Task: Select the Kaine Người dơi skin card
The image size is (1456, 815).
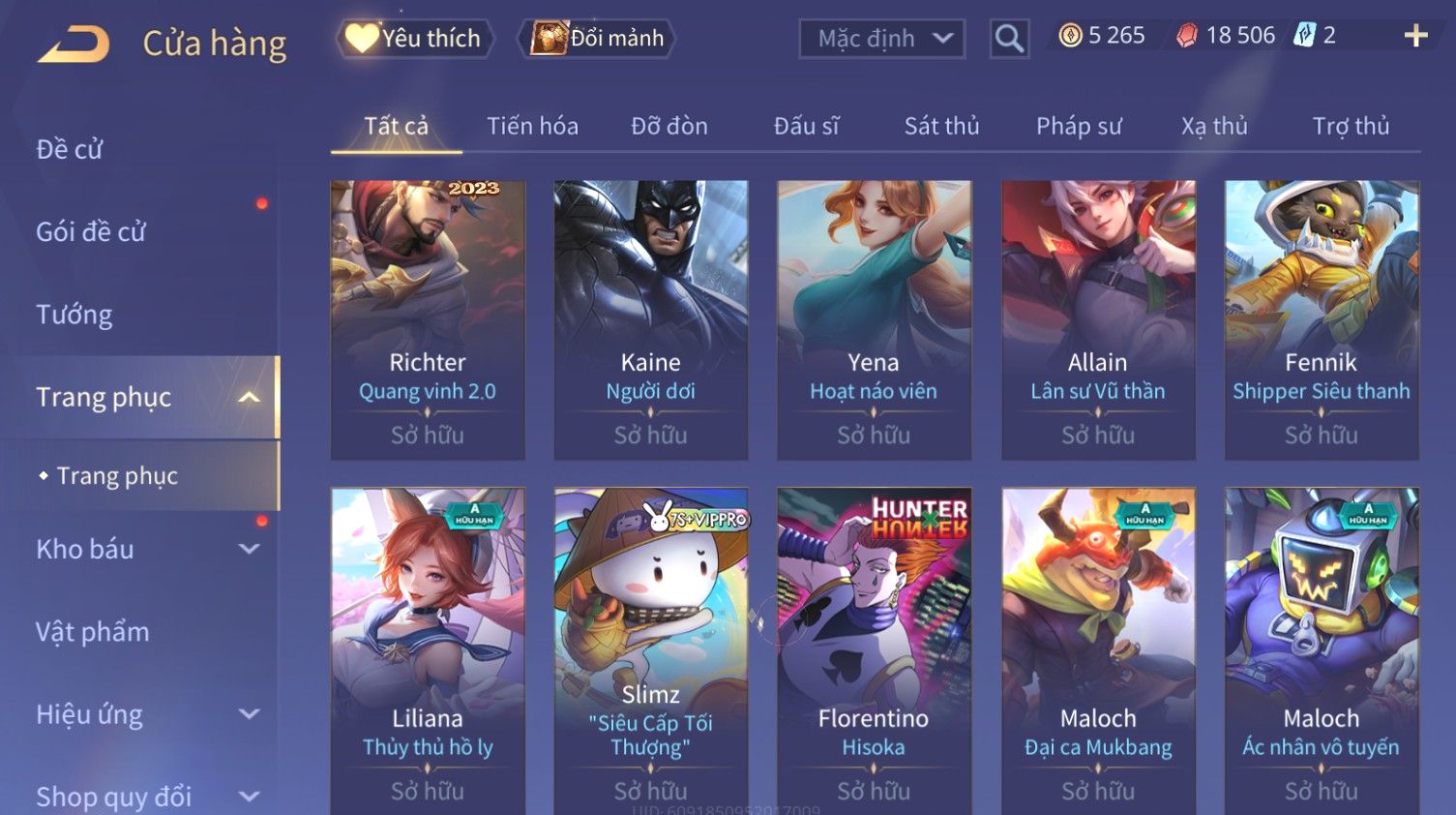Action: [x=650, y=319]
